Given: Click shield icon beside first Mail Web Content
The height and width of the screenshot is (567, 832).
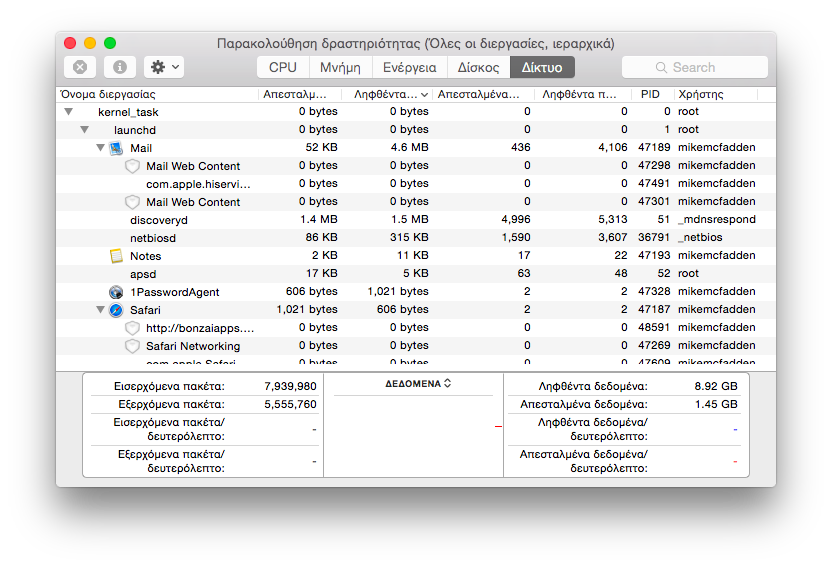Looking at the screenshot, I should (132, 166).
